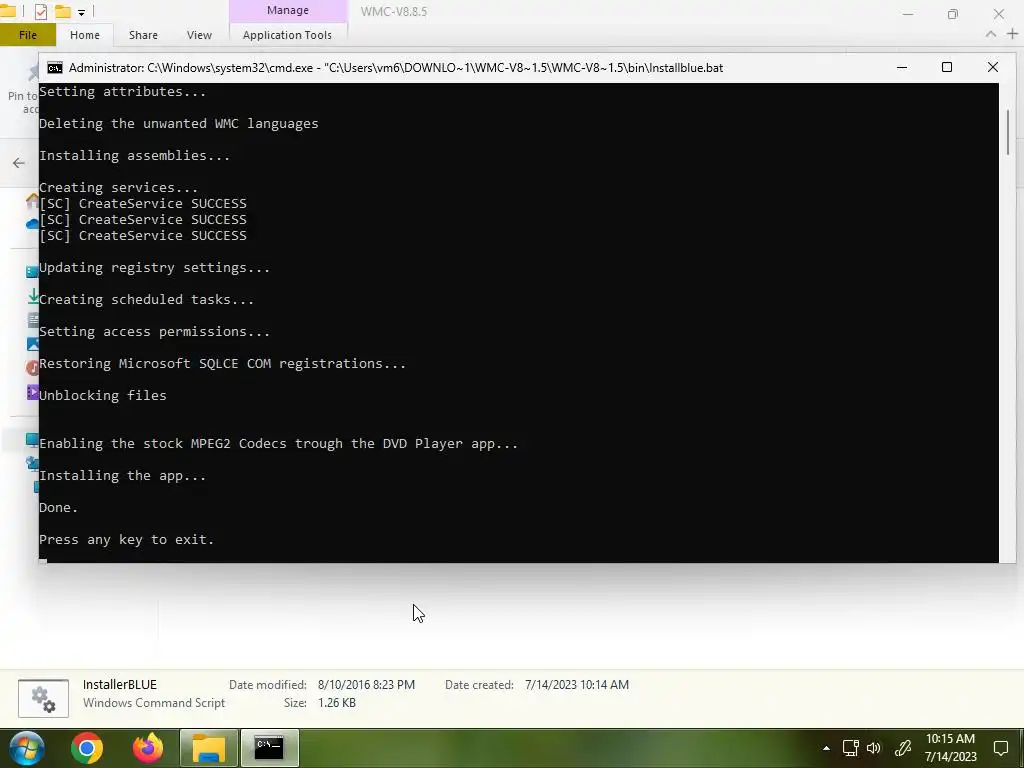
Task: Open the Customize Quick Access Toolbar dropdown arrow
Action: pos(81,12)
